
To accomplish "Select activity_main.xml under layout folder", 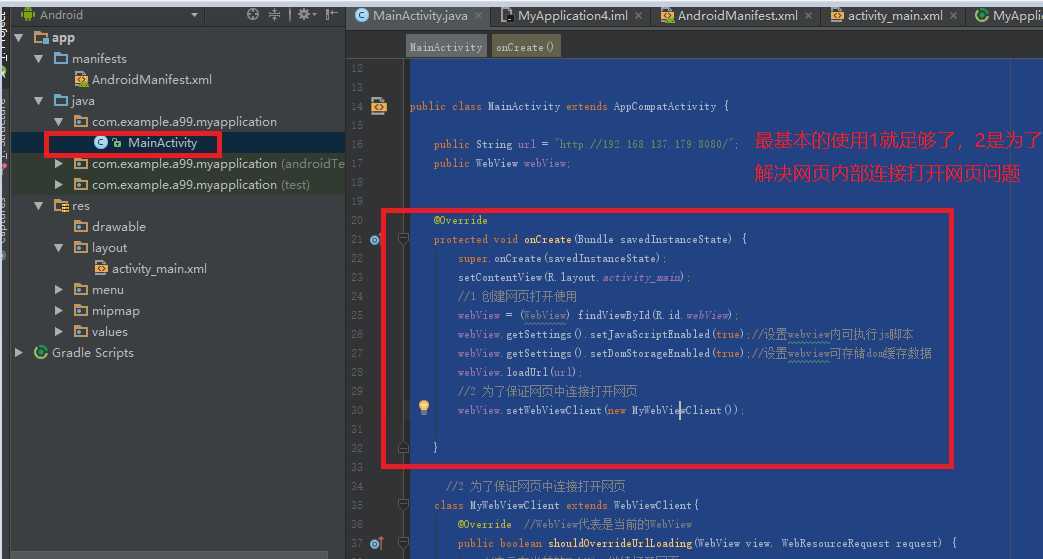I will [159, 269].
